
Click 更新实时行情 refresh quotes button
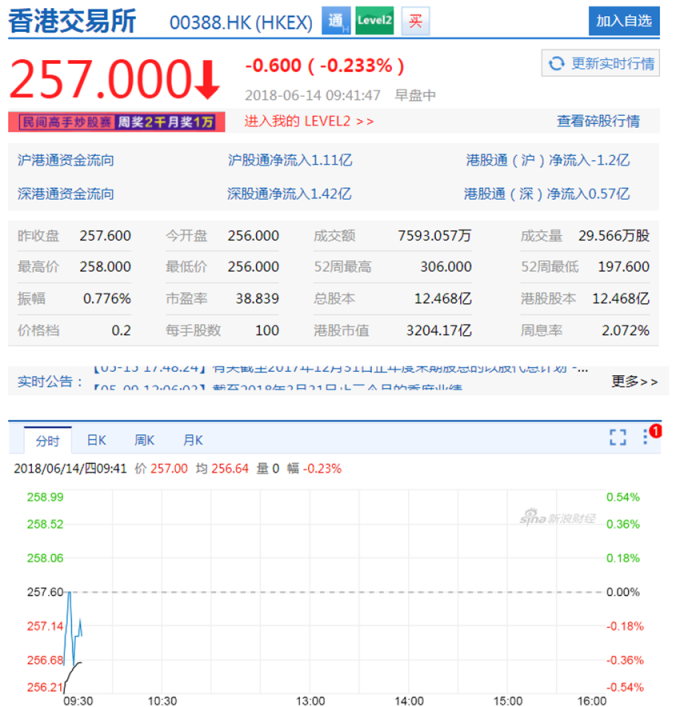[x=600, y=63]
